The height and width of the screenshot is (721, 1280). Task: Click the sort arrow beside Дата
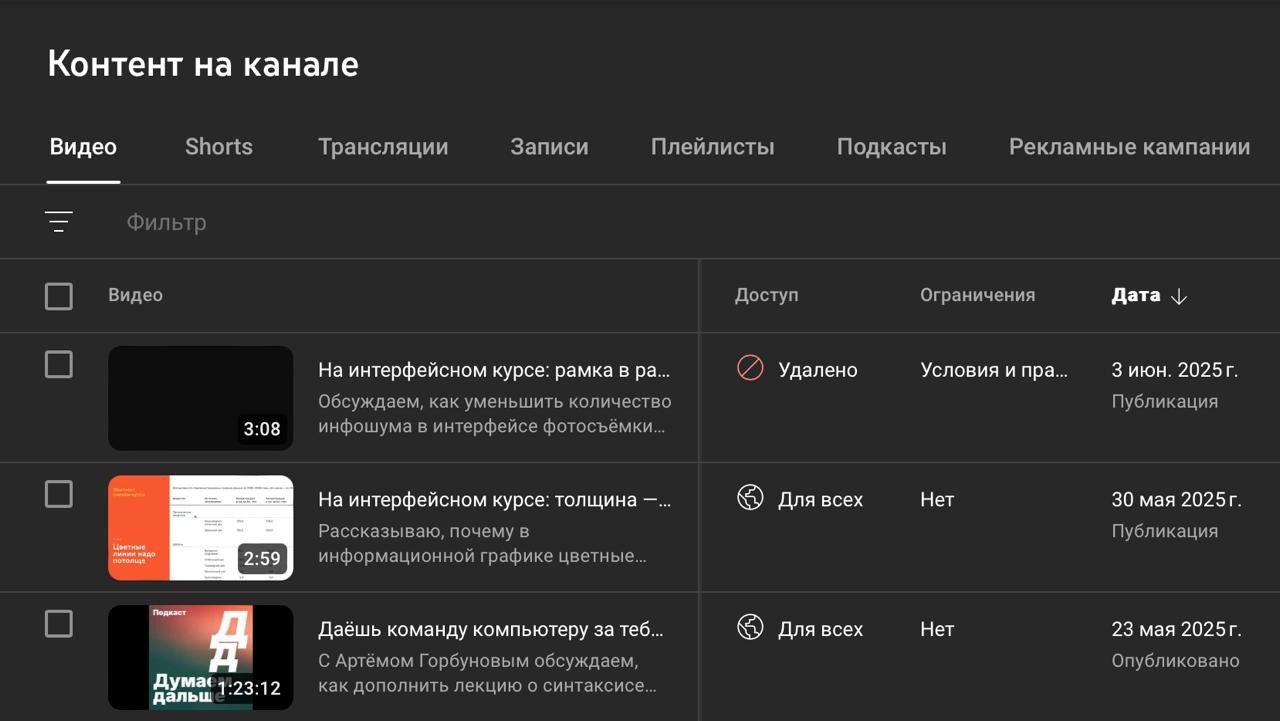tap(1179, 296)
